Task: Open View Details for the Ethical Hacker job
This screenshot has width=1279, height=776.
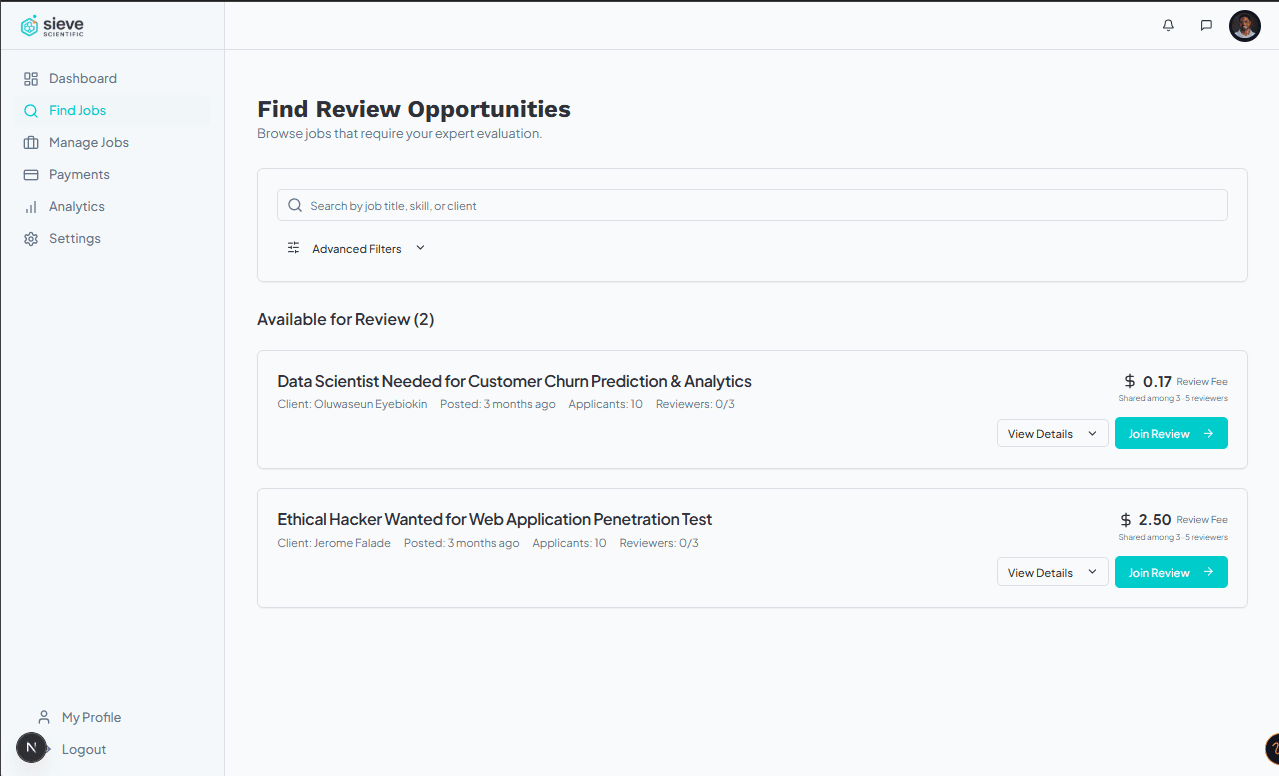Action: 1052,571
